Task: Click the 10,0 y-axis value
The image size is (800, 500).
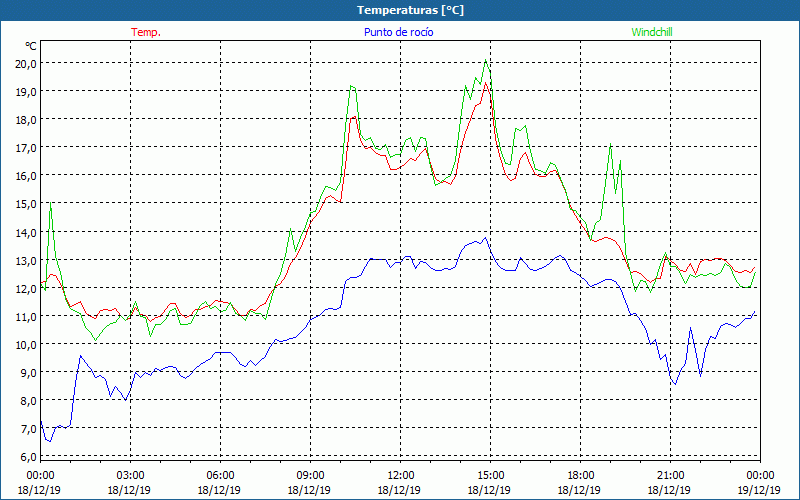Action: 27,344
